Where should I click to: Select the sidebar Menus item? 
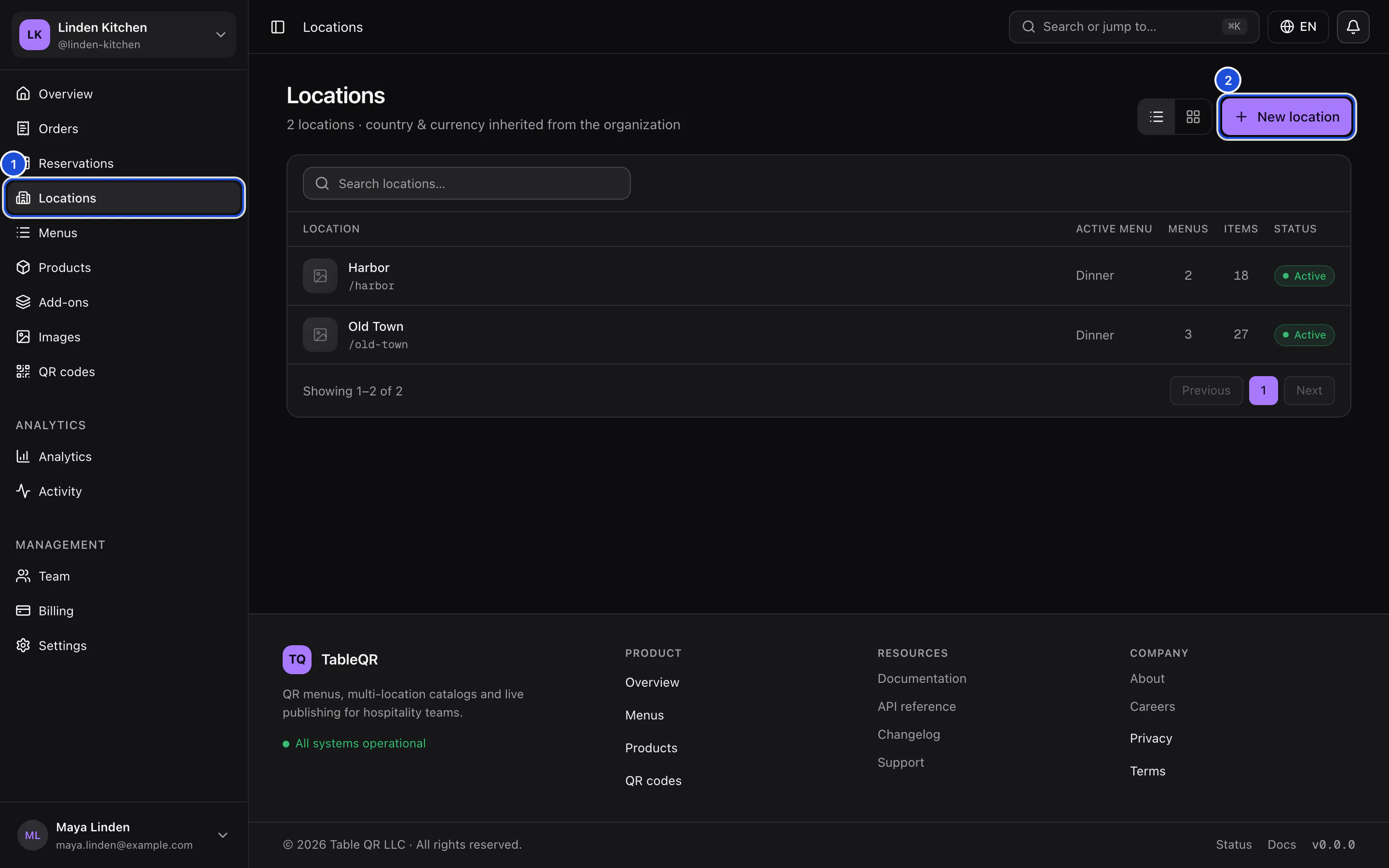point(124,232)
